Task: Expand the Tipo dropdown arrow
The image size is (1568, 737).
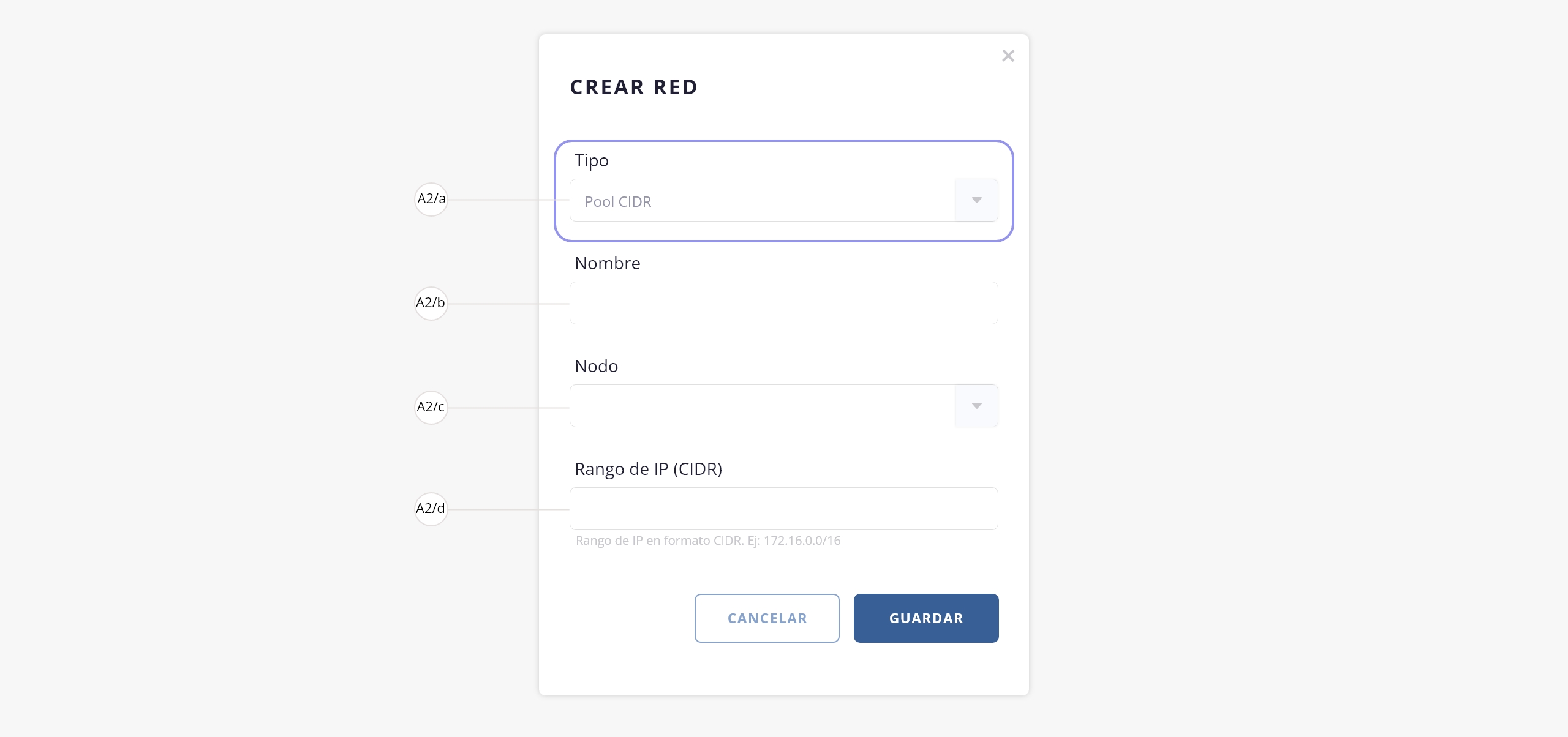Action: pos(976,200)
